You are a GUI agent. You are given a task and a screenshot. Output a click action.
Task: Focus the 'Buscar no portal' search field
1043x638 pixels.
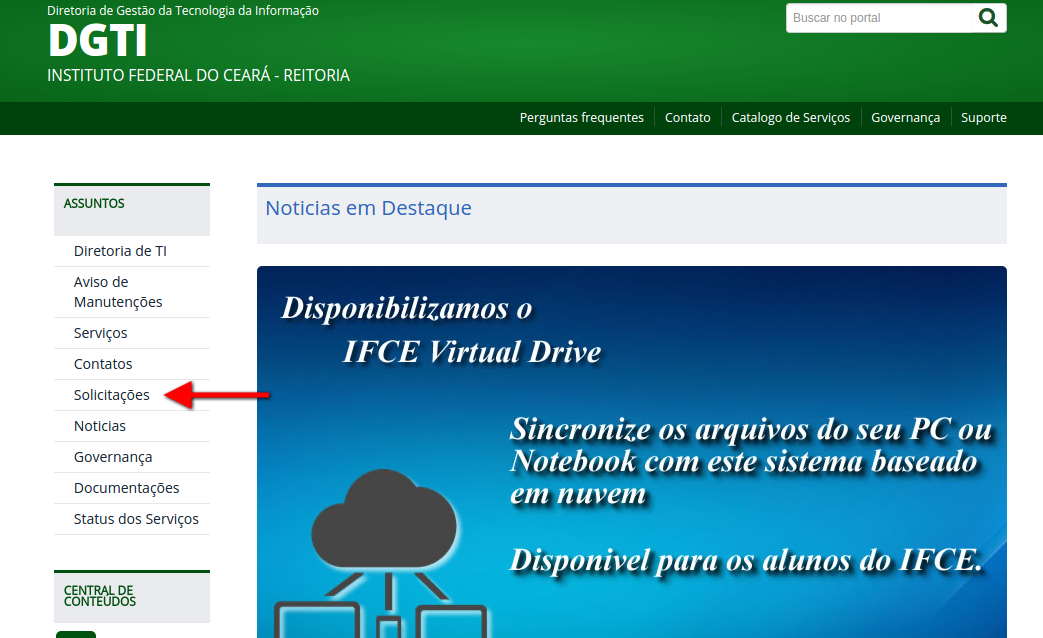point(879,18)
